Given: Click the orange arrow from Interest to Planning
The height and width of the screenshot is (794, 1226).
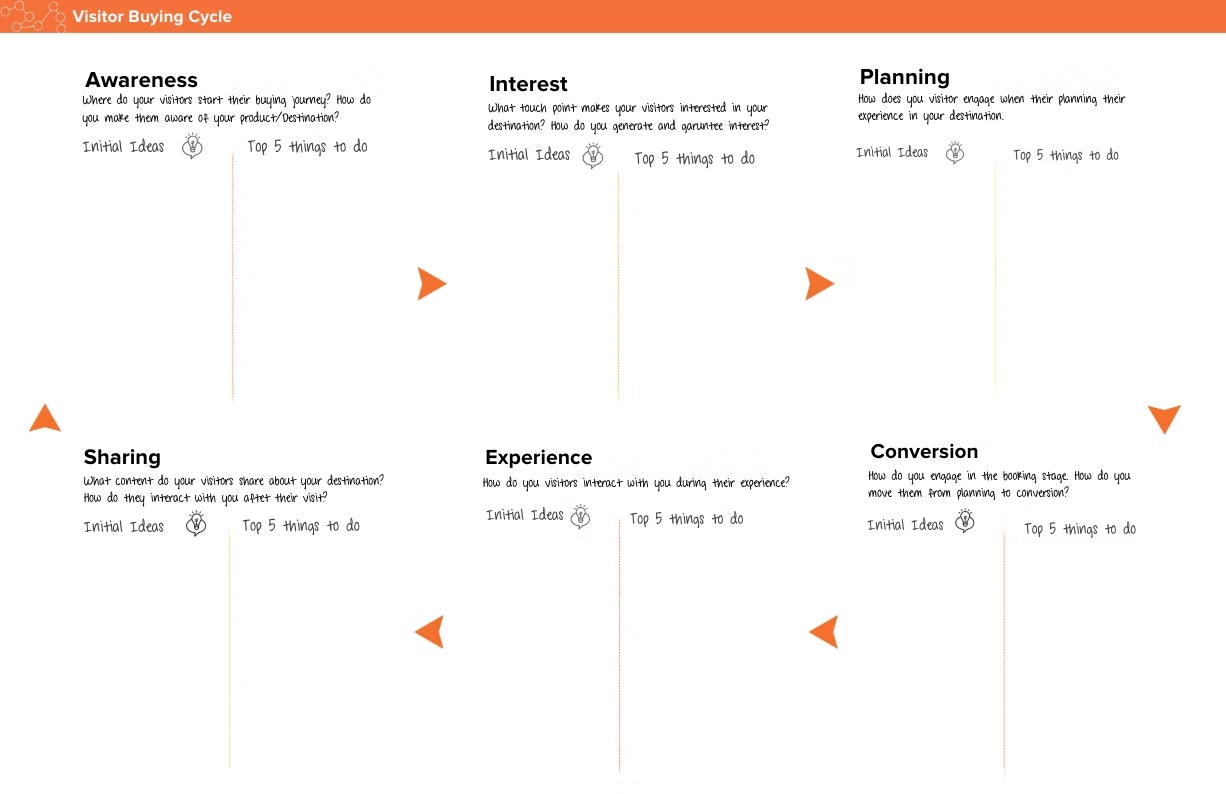Looking at the screenshot, I should click(818, 284).
